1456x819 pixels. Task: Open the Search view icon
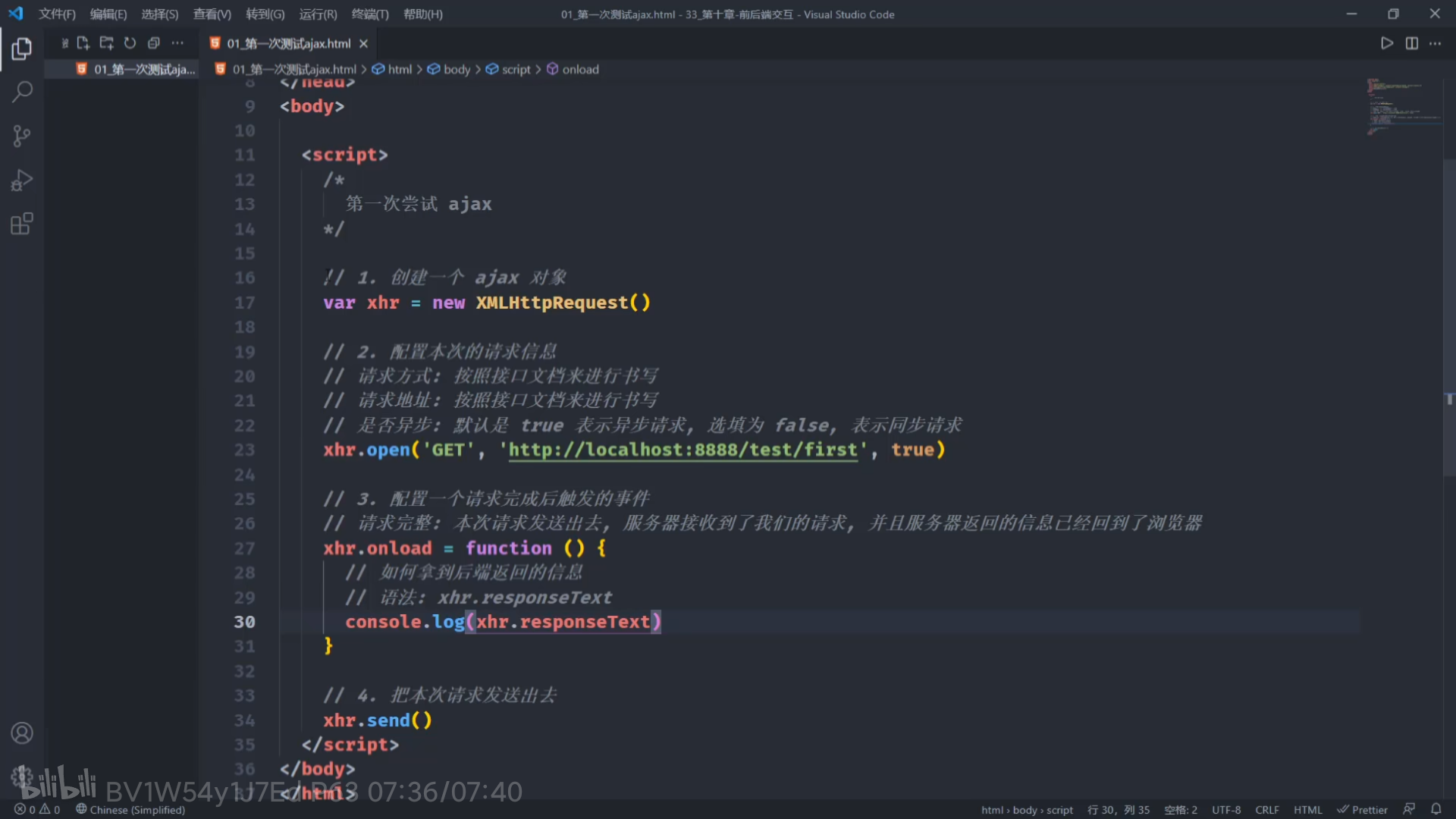coord(22,93)
